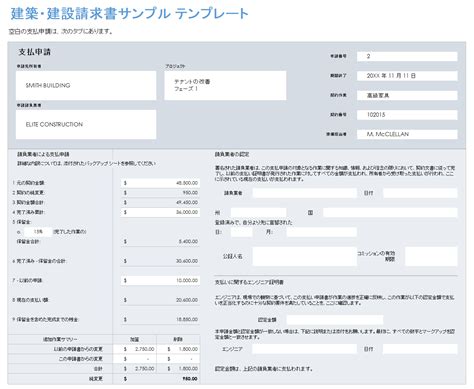474x389 pixels.
Task: Click the 月: month input field
Action: [322, 232]
